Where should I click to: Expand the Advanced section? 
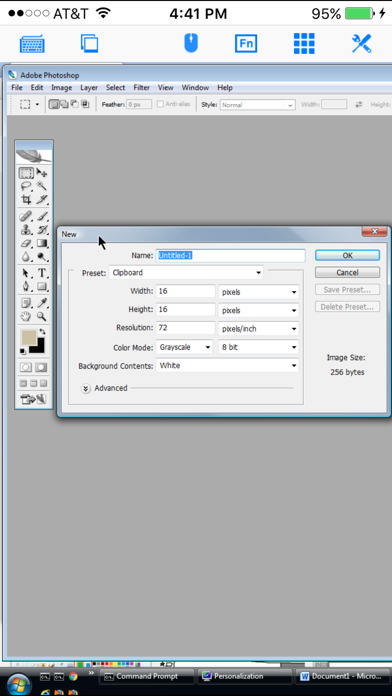[x=86, y=388]
